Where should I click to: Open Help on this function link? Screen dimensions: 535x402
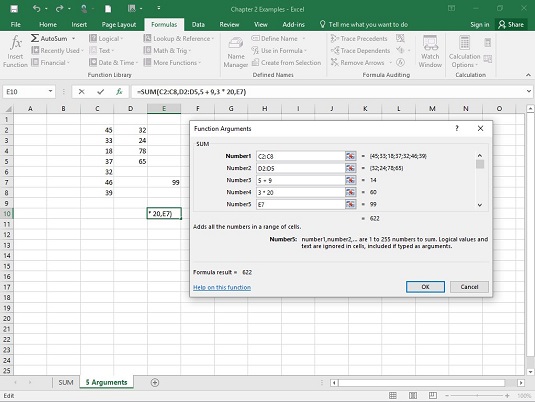pyautogui.click(x=222, y=287)
